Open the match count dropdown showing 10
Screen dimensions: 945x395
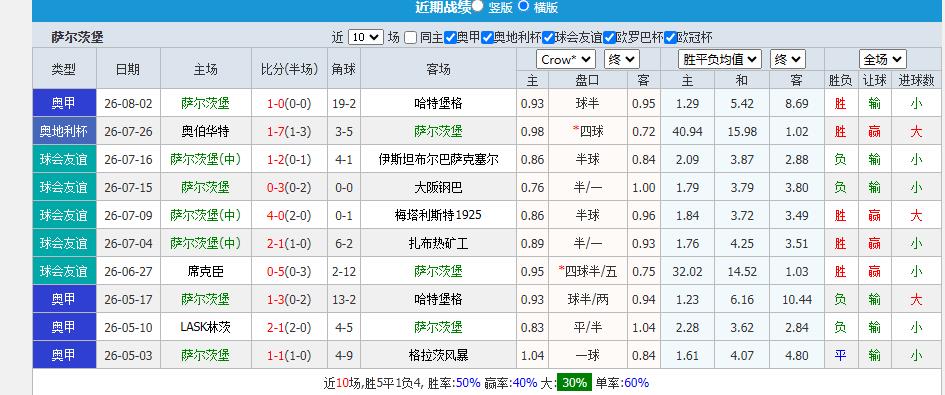click(x=366, y=37)
